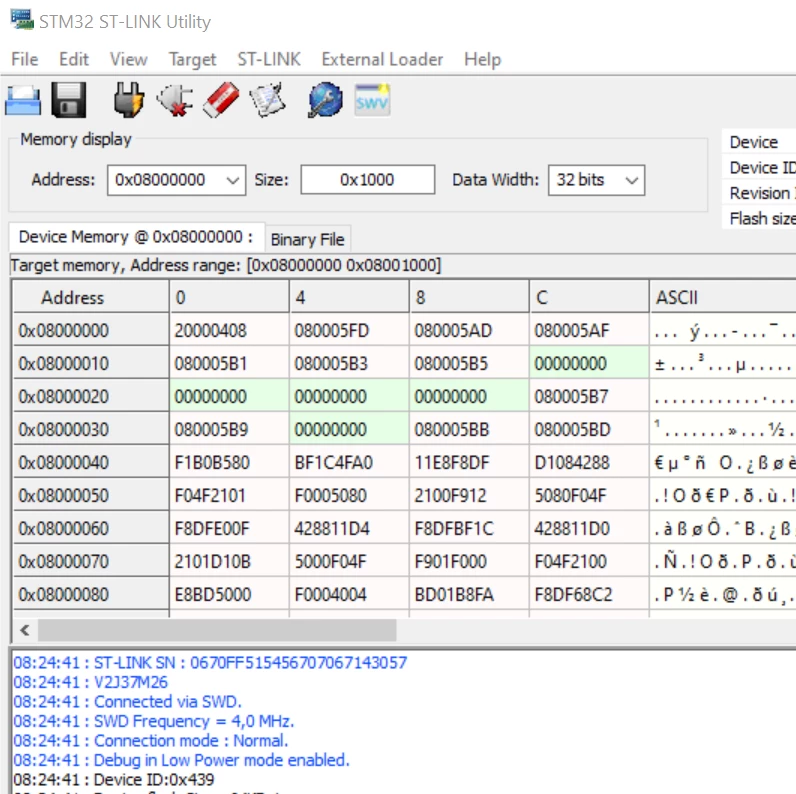The image size is (796, 794).
Task: Click the column header 8
Action: click(469, 297)
